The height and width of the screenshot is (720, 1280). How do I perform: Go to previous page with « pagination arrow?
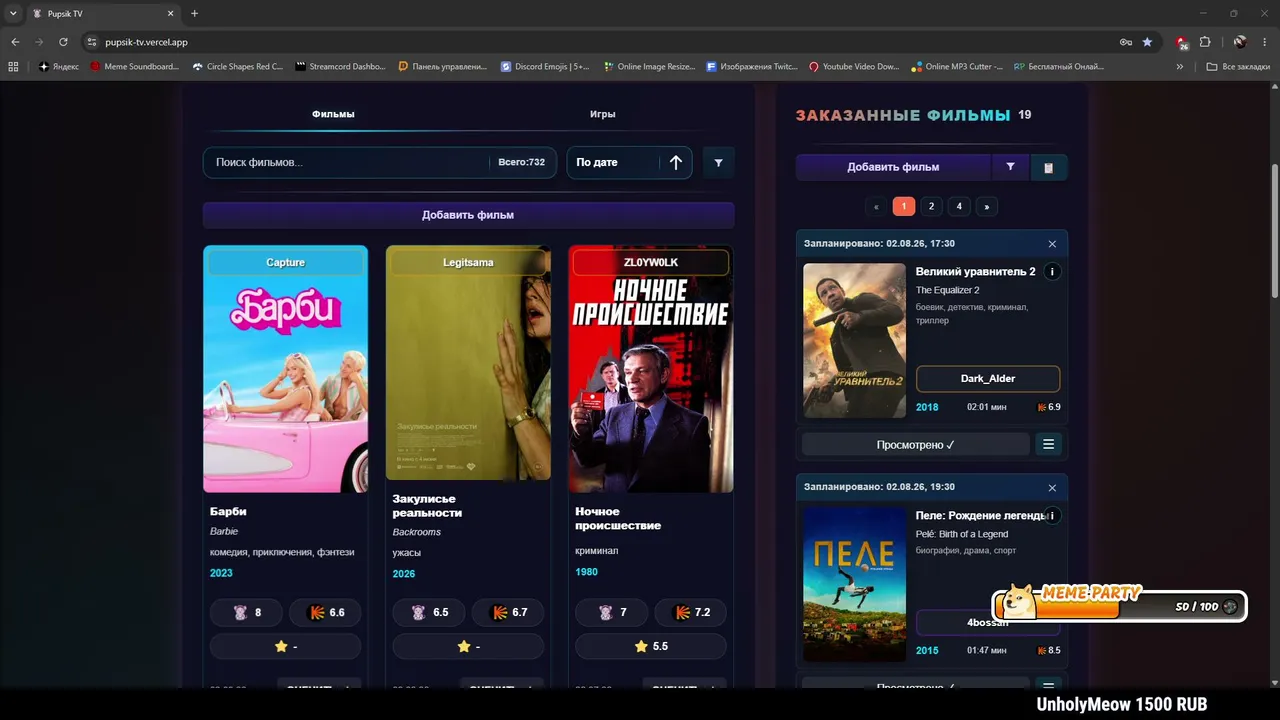point(876,207)
